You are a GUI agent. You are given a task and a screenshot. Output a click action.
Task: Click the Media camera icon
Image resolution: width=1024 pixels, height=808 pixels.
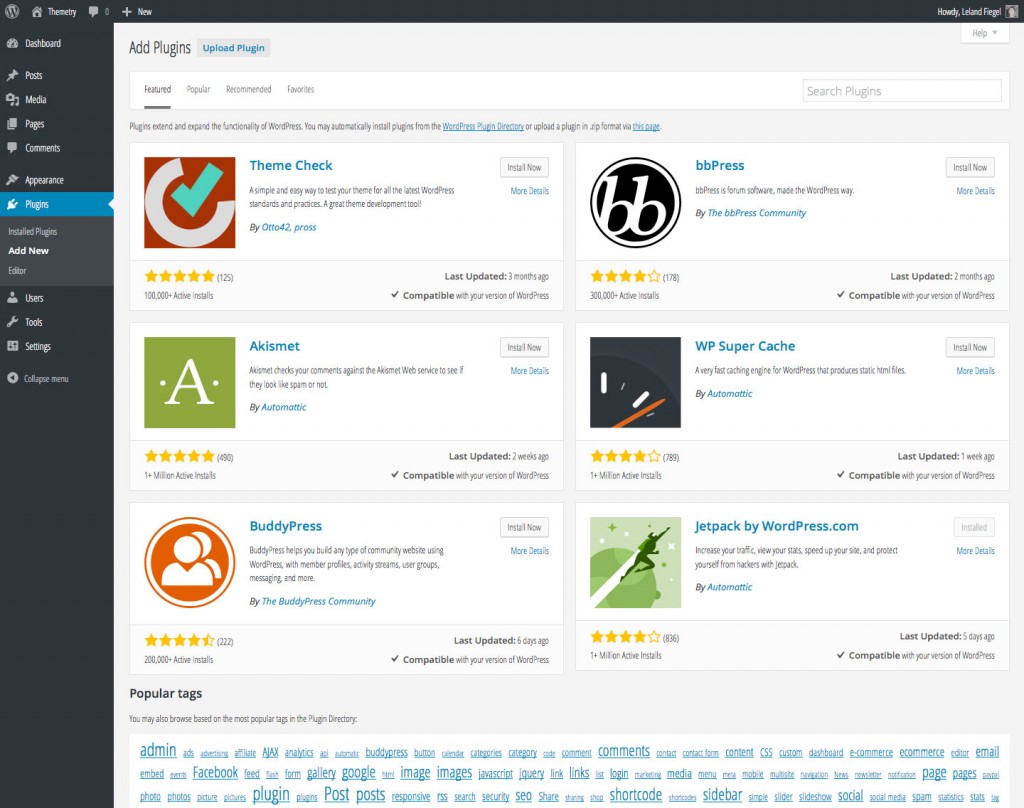pos(14,99)
